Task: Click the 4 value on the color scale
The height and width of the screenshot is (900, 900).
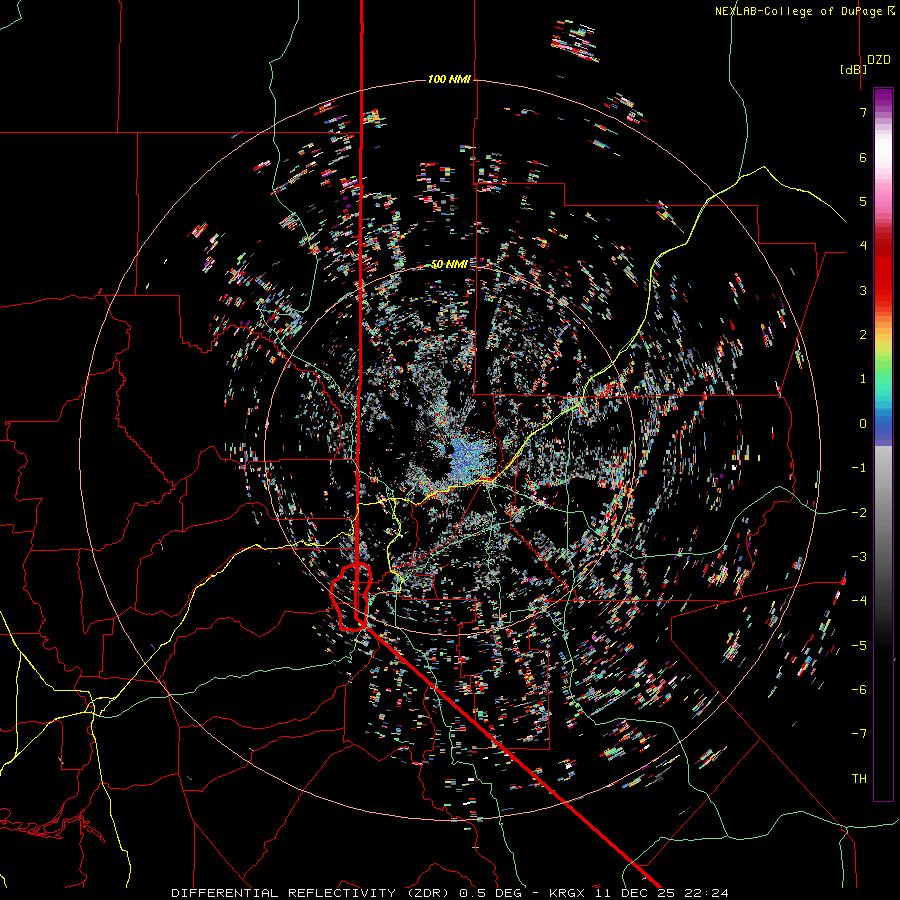Action: (x=863, y=246)
